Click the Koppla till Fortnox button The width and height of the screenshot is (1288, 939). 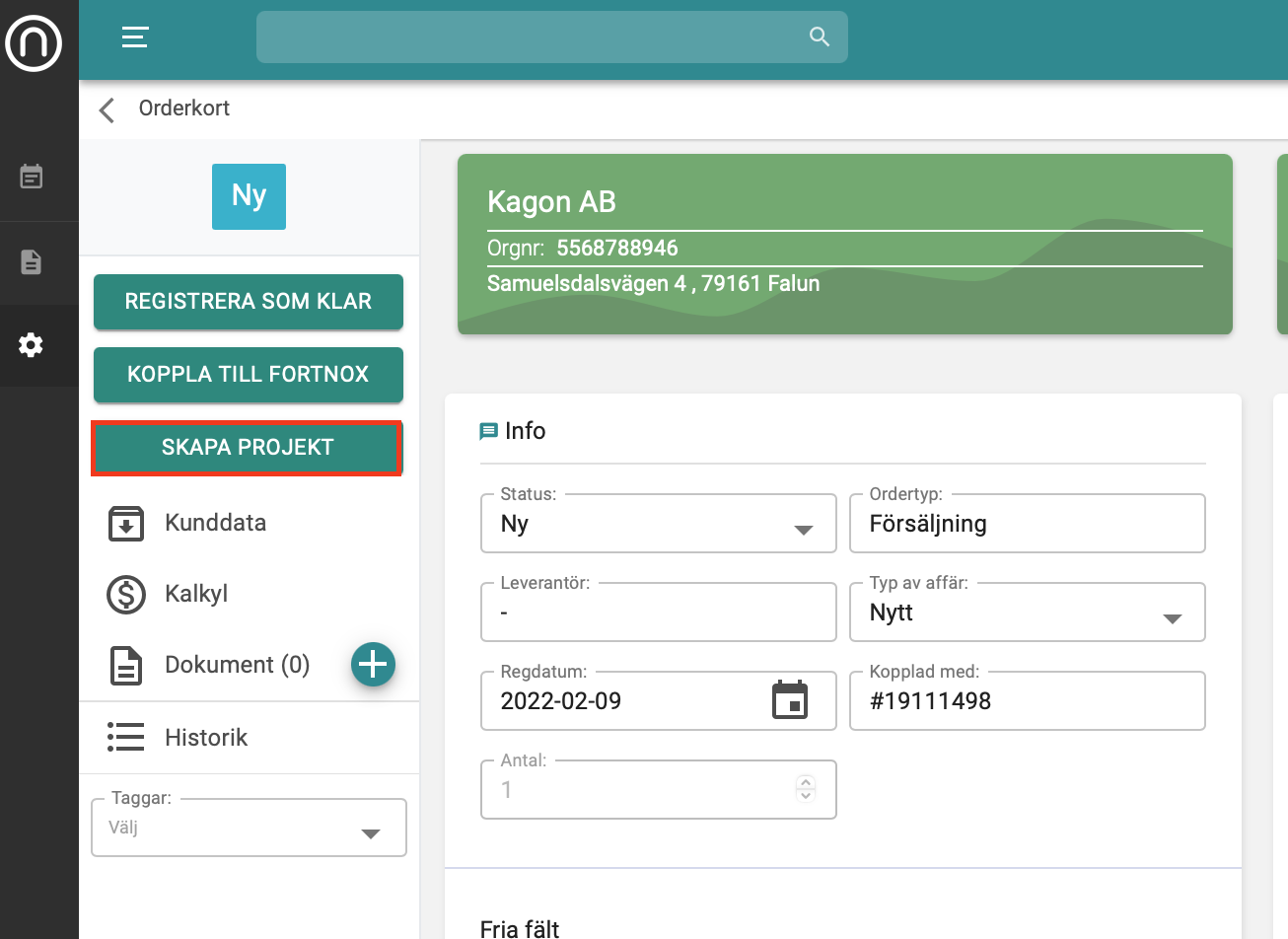249,375
